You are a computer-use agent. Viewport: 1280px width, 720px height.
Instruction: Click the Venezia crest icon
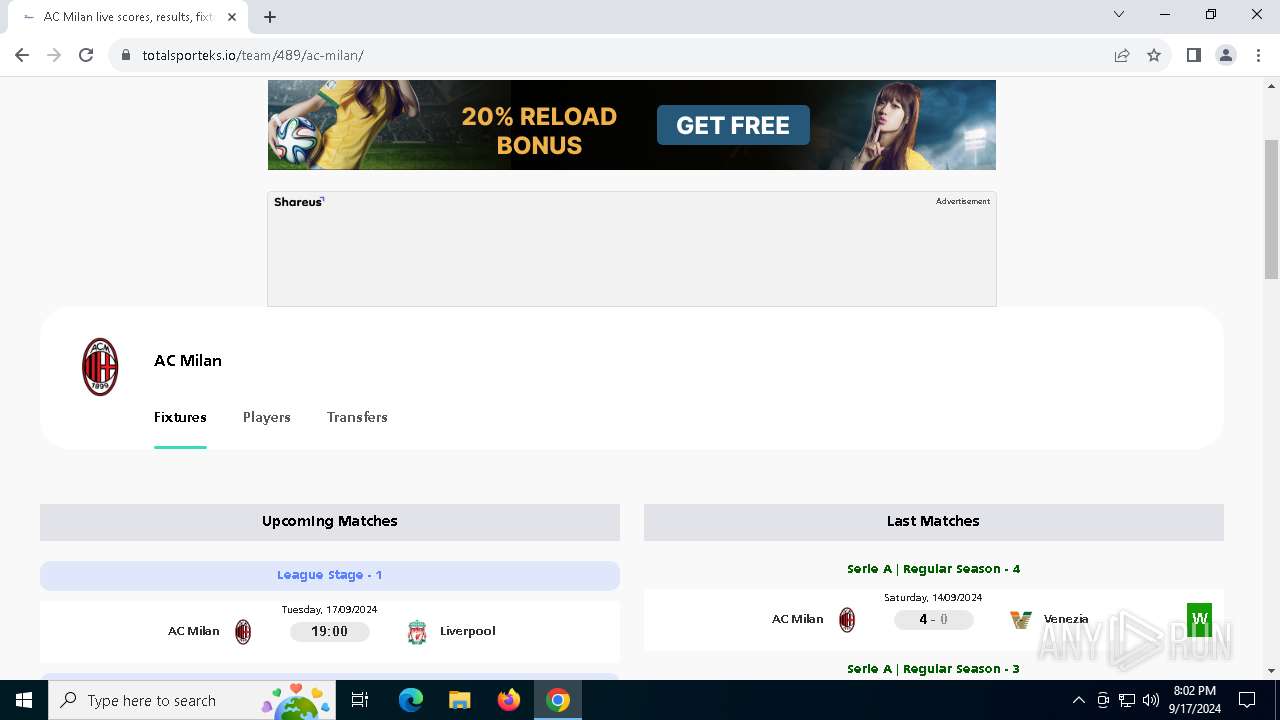[1020, 620]
